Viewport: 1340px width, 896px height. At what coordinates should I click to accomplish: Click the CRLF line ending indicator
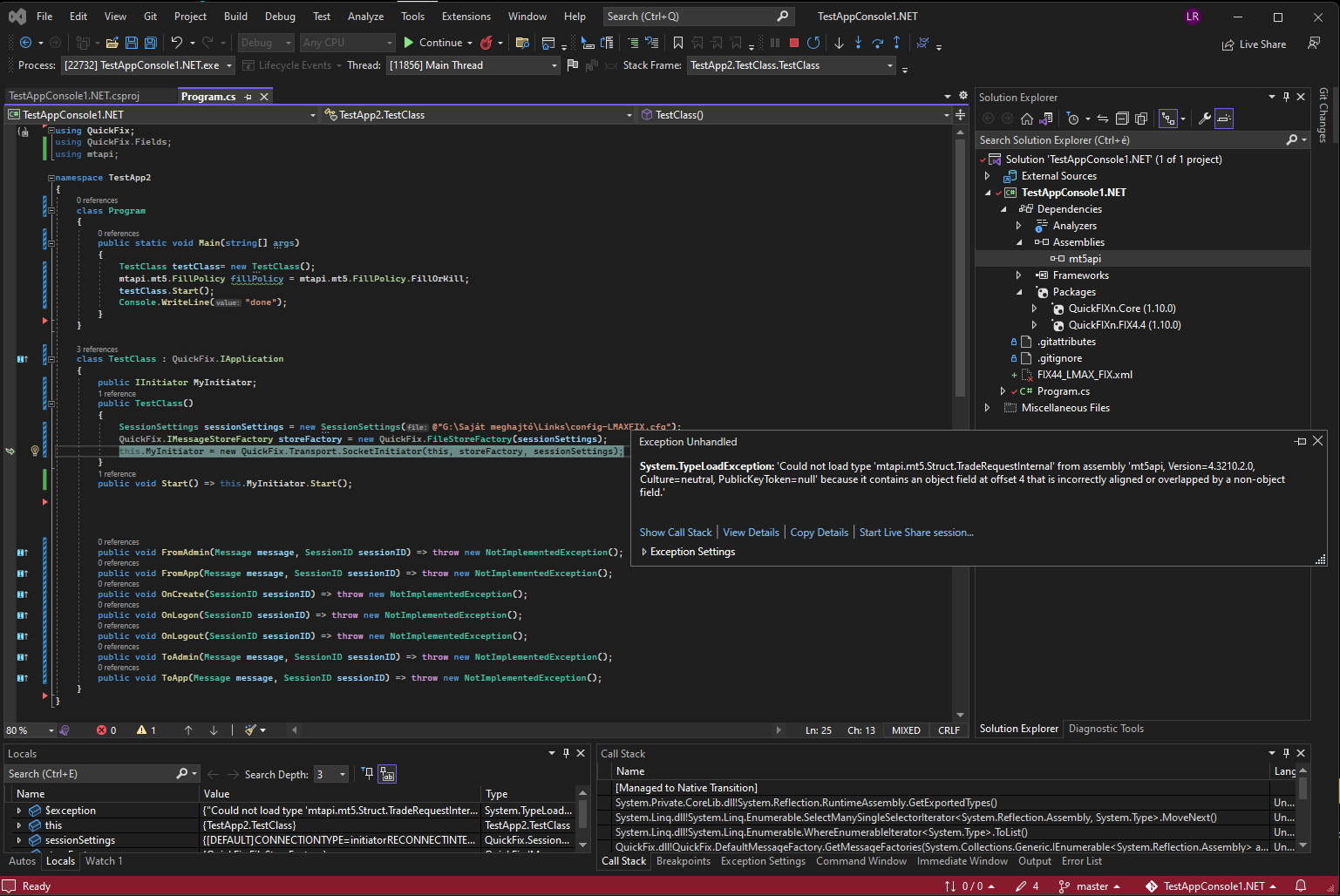pos(949,730)
